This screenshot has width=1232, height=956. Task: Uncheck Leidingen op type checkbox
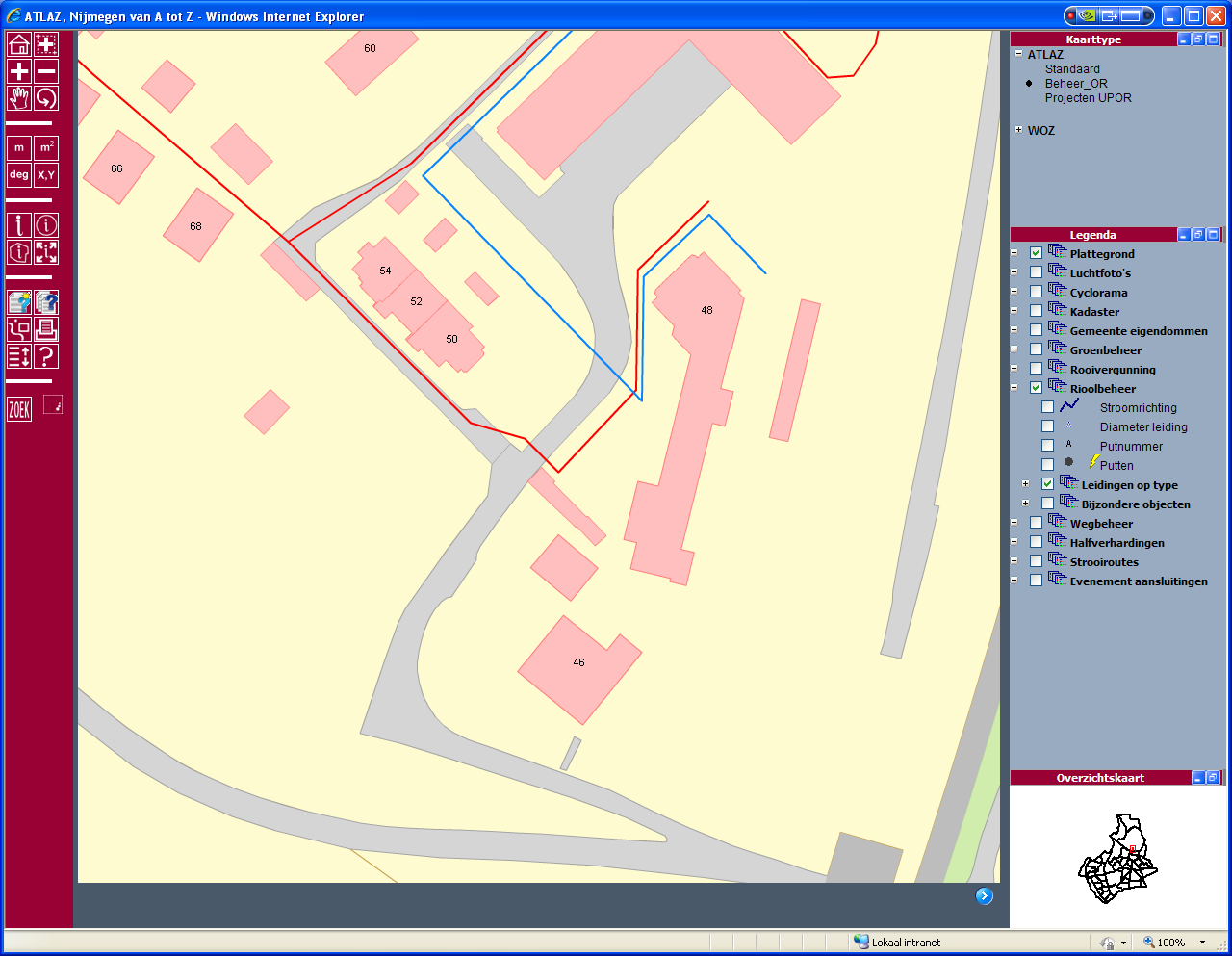[x=1047, y=484]
